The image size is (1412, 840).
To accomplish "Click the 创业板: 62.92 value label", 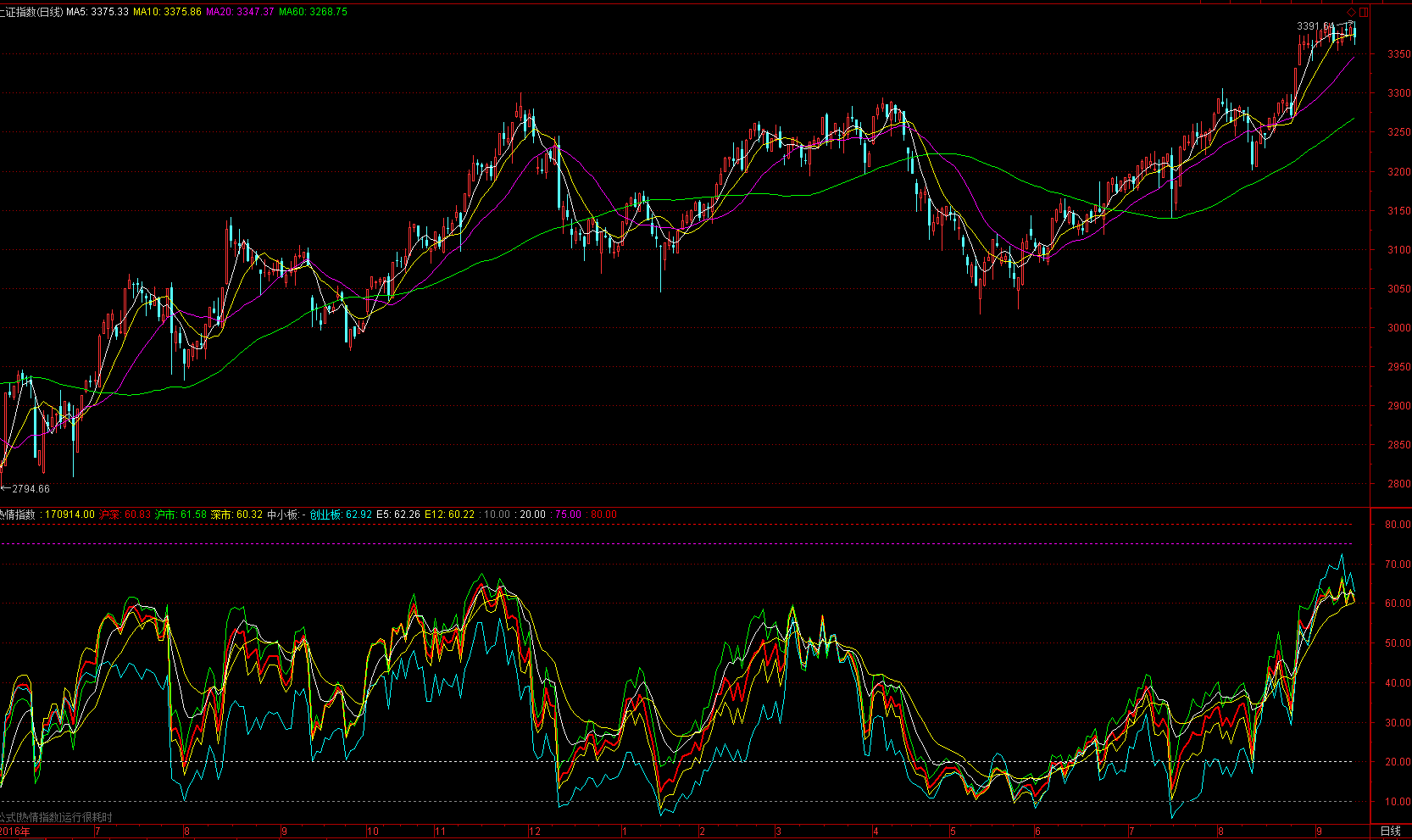I will [341, 515].
